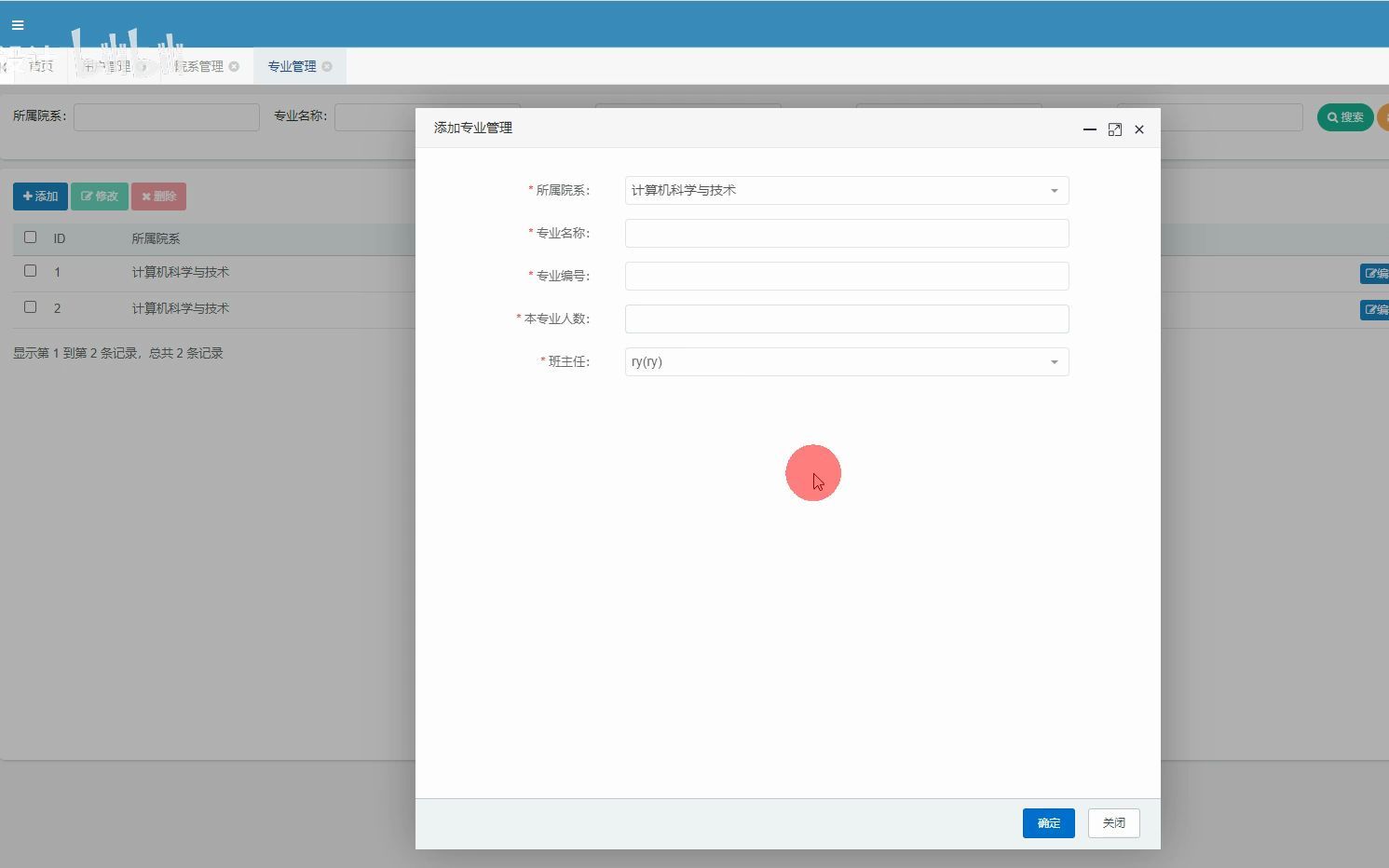1389x868 pixels.
Task: Check the checkbox for row ID 1
Action: 31,271
